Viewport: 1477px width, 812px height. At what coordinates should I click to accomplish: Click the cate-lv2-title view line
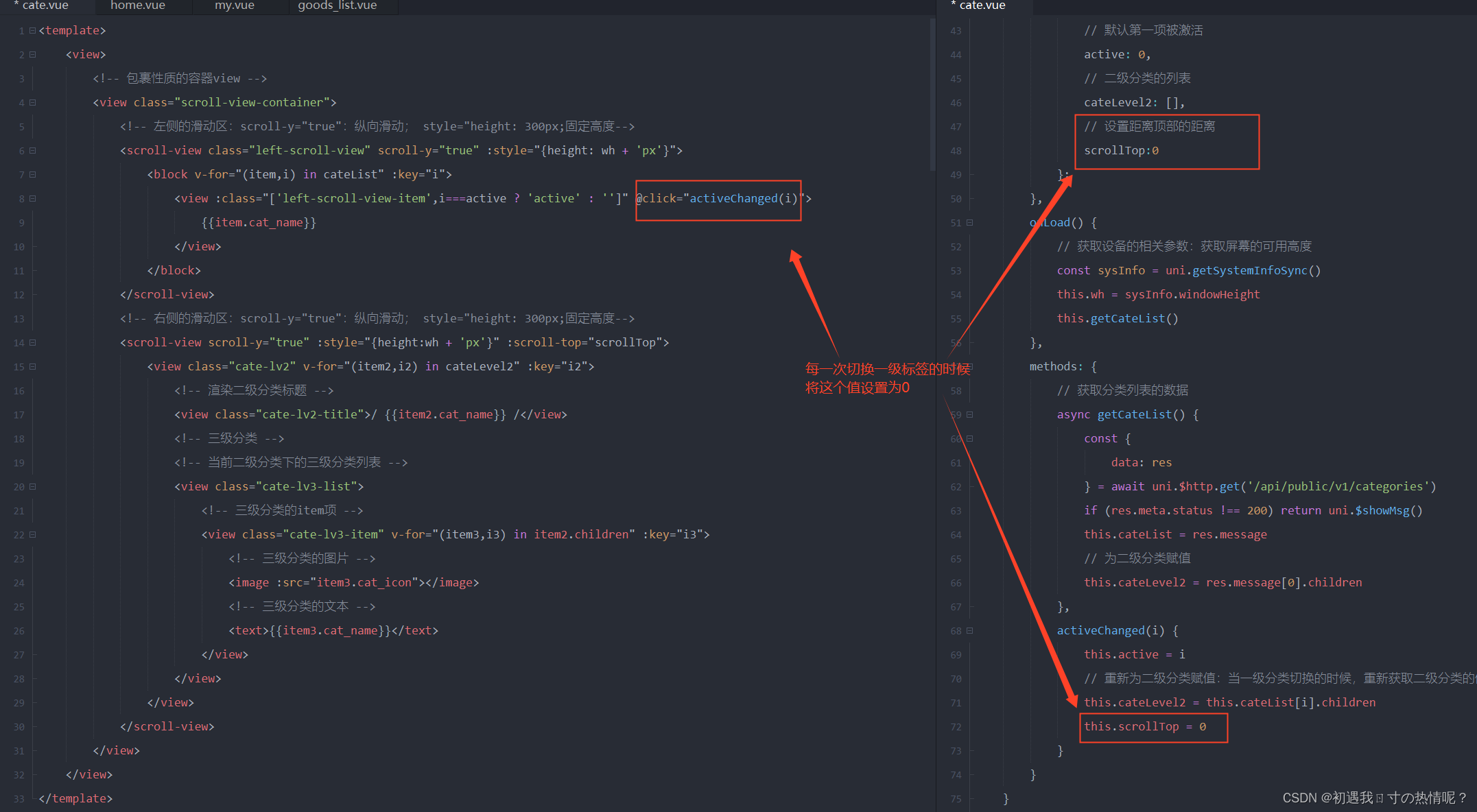370,415
